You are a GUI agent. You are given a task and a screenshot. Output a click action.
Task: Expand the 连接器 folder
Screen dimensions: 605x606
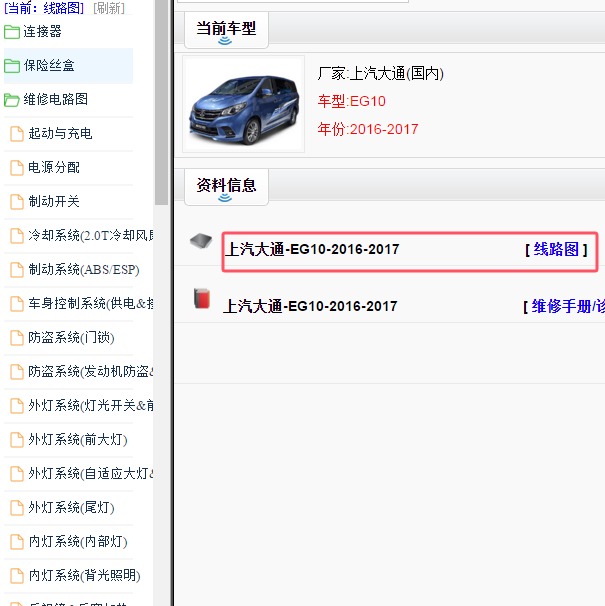click(42, 32)
